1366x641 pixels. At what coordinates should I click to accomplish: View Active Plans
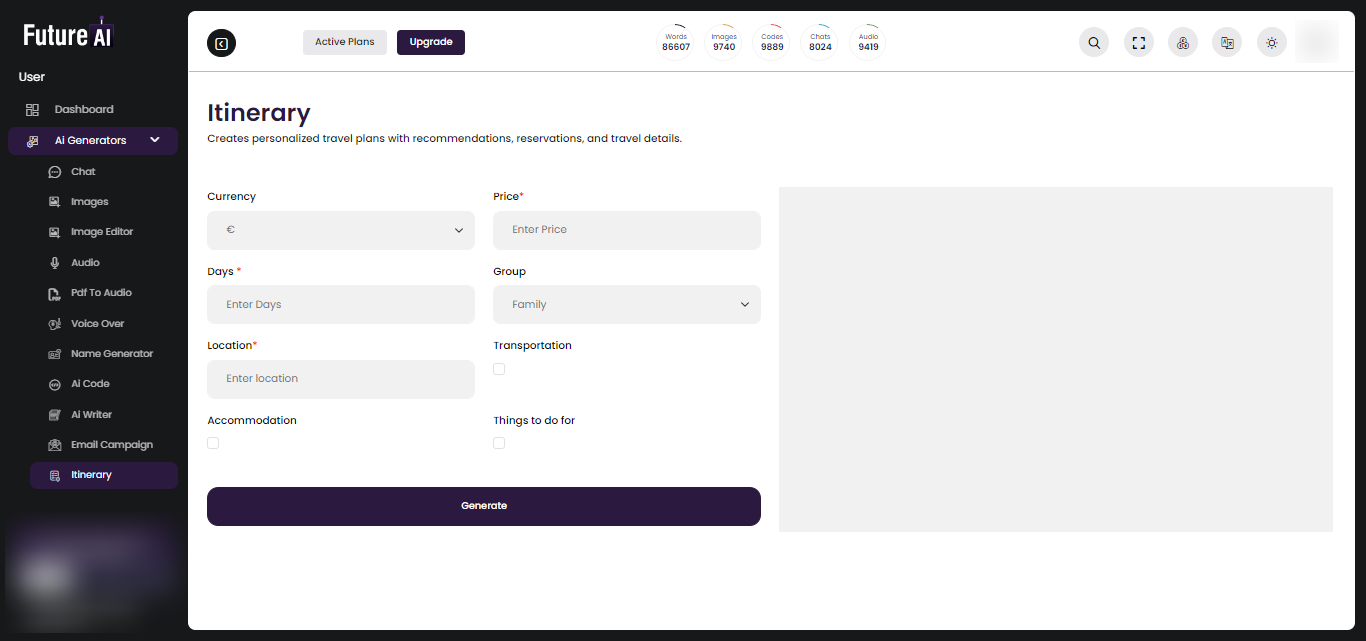pyautogui.click(x=344, y=42)
